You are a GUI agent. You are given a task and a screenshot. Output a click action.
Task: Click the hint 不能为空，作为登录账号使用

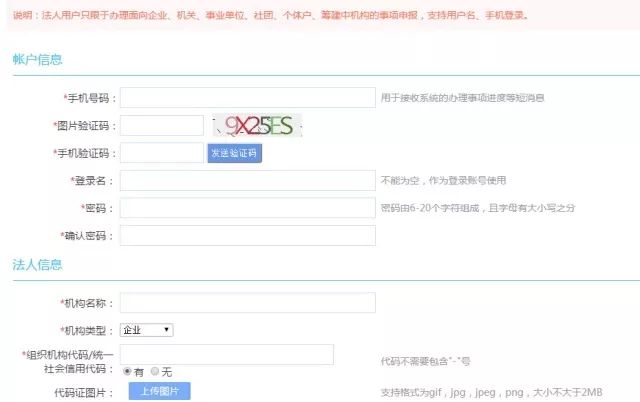coord(443,180)
